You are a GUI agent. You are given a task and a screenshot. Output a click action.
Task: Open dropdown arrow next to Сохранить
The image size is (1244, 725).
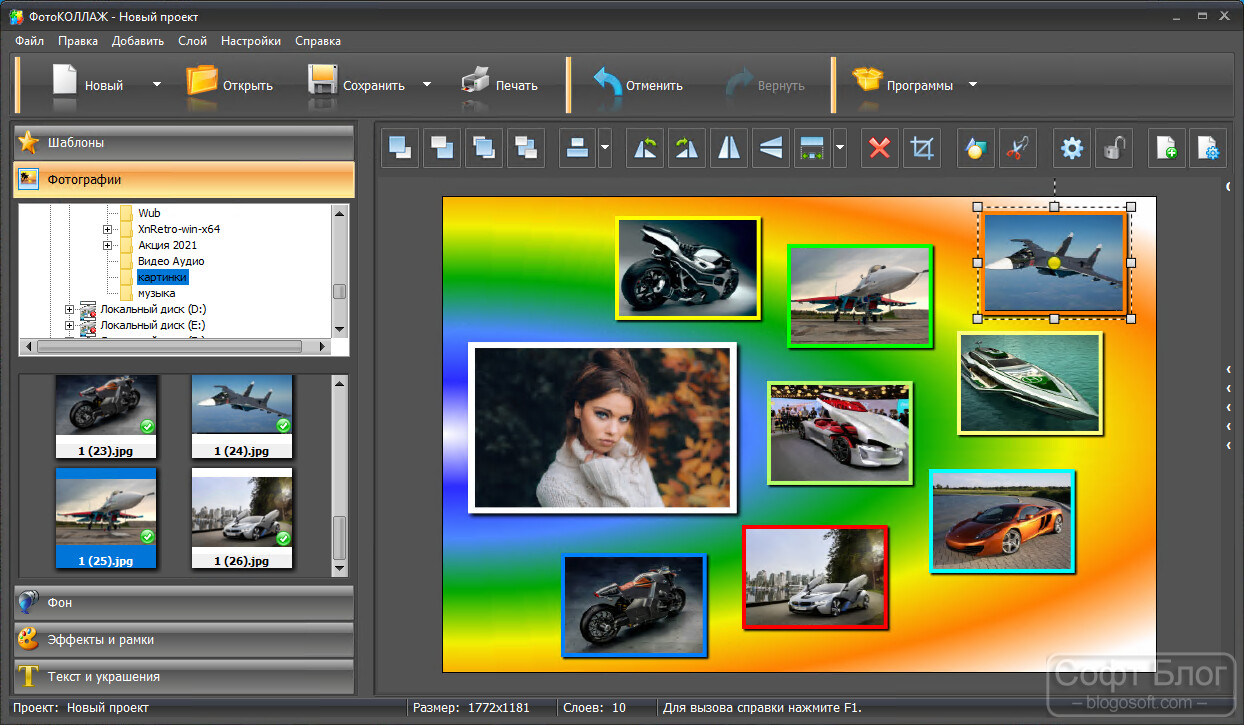point(427,85)
